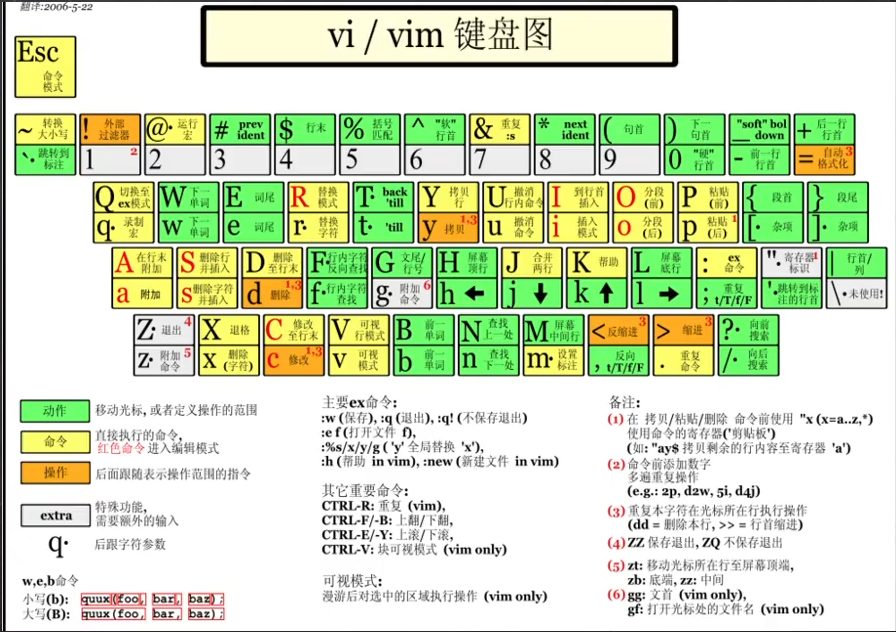Click the Esc 命令模式 key
Viewport: 896px width, 632px height.
pos(45,67)
